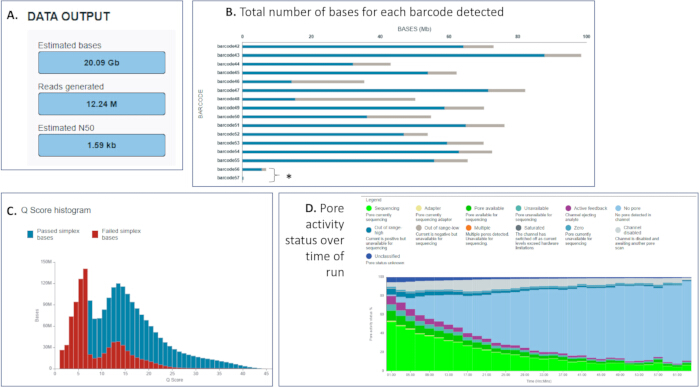Click the Pore available legend color dot
This screenshot has width=700, height=387.
[x=468, y=208]
